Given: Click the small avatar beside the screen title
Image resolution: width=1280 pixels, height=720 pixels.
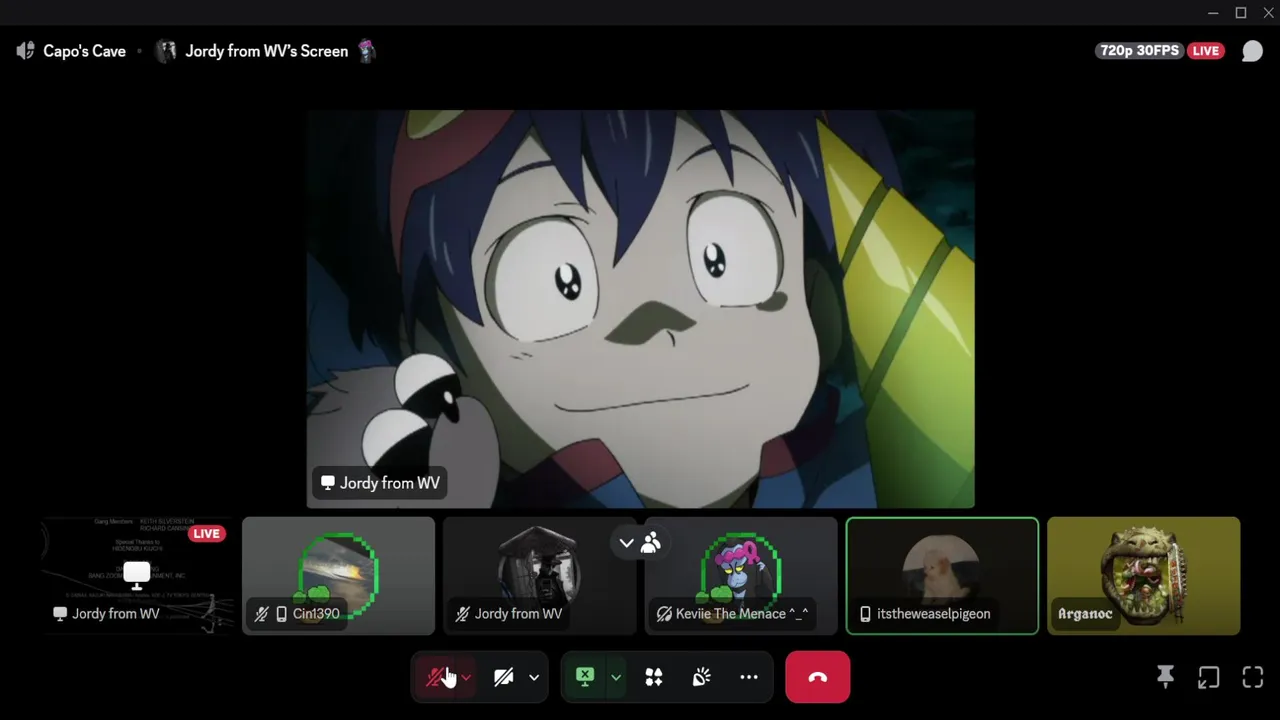Looking at the screenshot, I should point(166,51).
